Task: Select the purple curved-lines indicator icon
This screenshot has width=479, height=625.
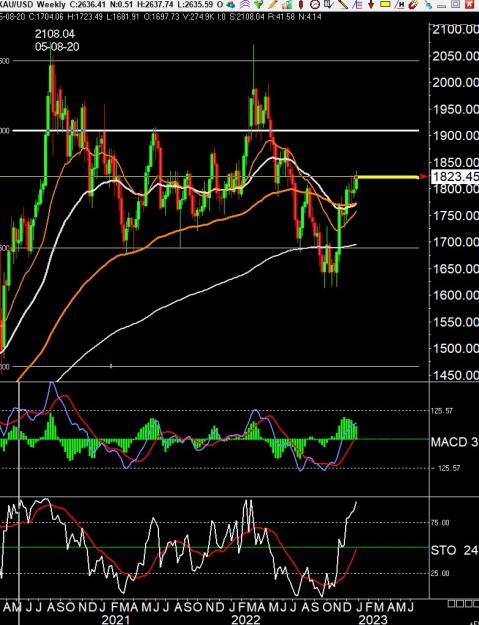Action: (244, 4)
